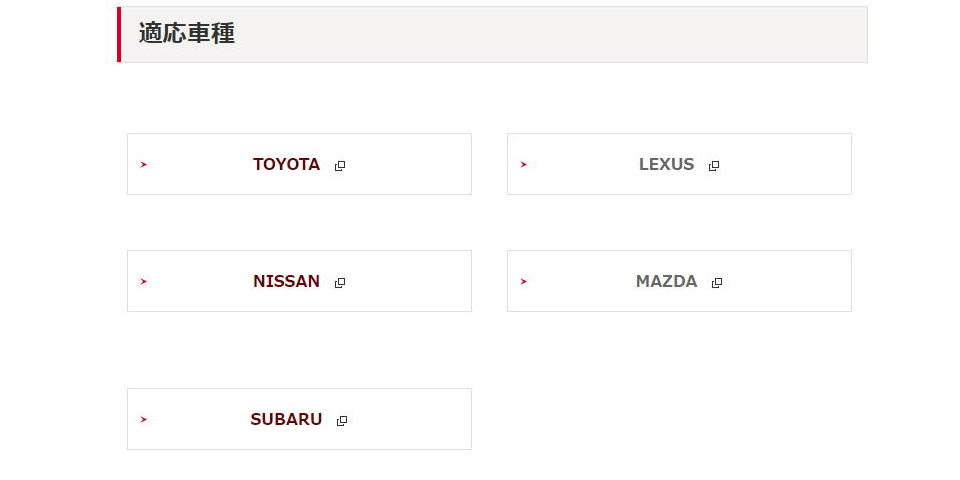Screen dimensions: 960x480
Task: Select the LEXUS button box
Action: (x=680, y=164)
